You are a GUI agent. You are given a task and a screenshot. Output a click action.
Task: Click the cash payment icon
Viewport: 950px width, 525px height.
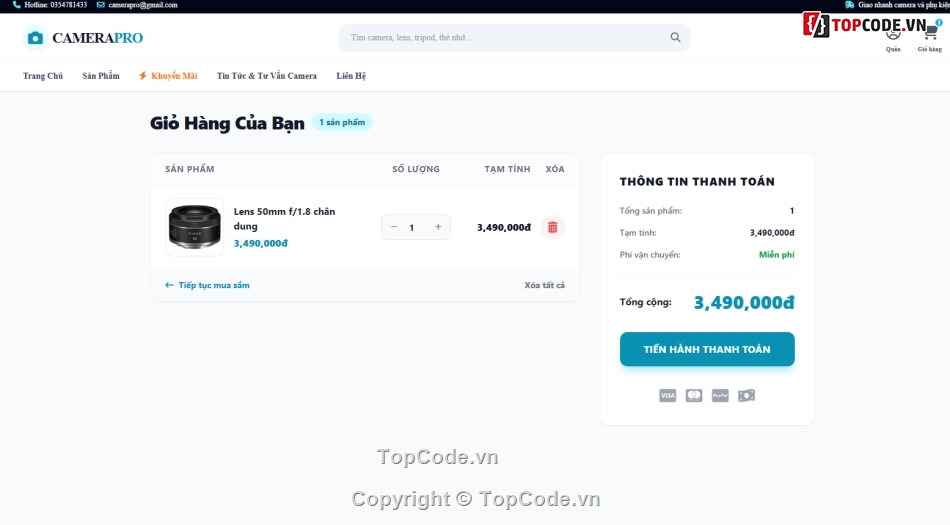[x=746, y=395]
